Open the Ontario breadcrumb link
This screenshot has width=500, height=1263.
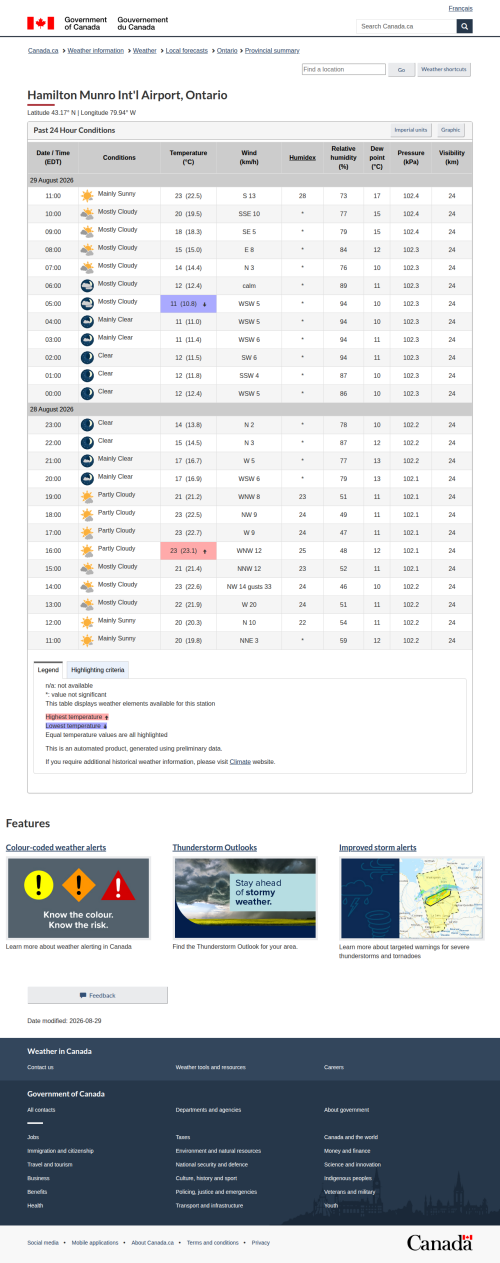pyautogui.click(x=227, y=50)
